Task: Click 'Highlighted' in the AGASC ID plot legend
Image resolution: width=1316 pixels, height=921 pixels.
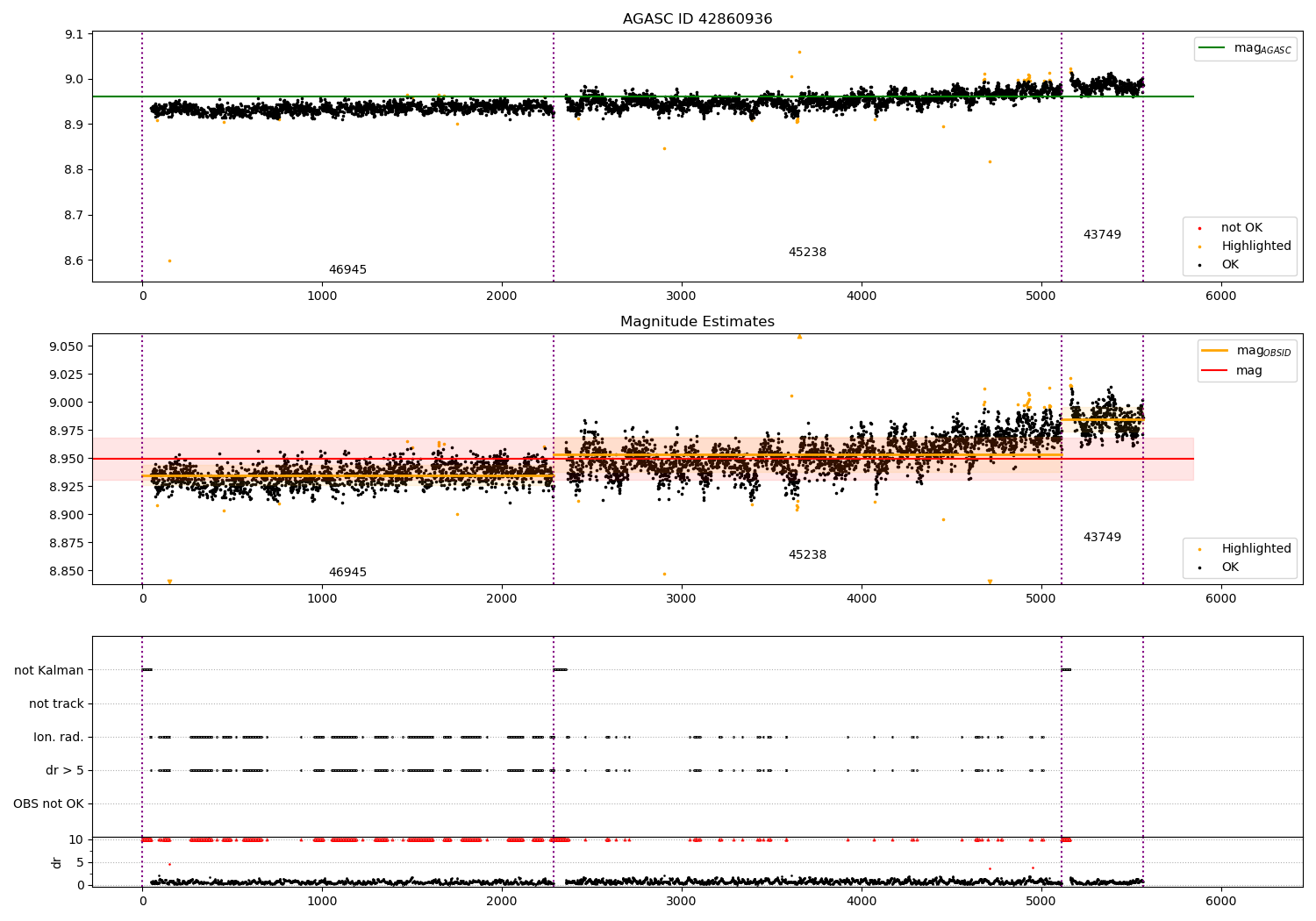Action: click(x=1256, y=246)
